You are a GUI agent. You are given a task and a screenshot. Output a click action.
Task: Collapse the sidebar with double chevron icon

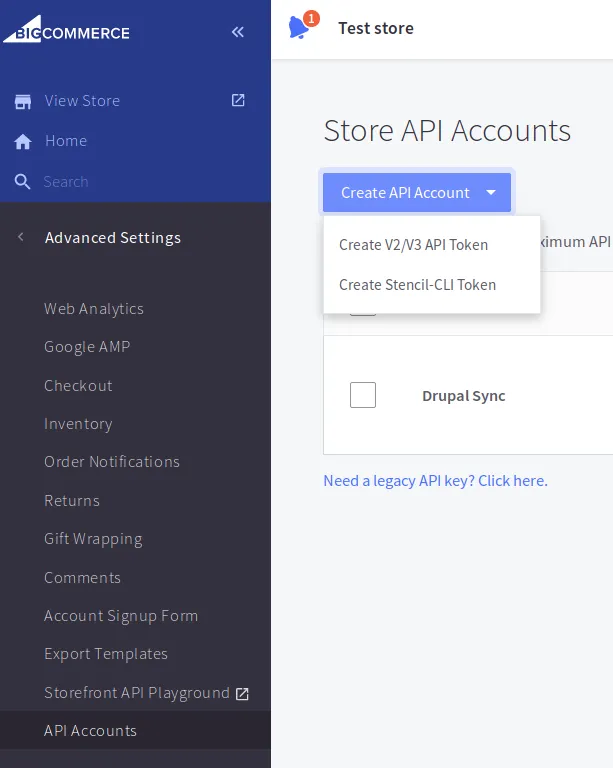[237, 32]
